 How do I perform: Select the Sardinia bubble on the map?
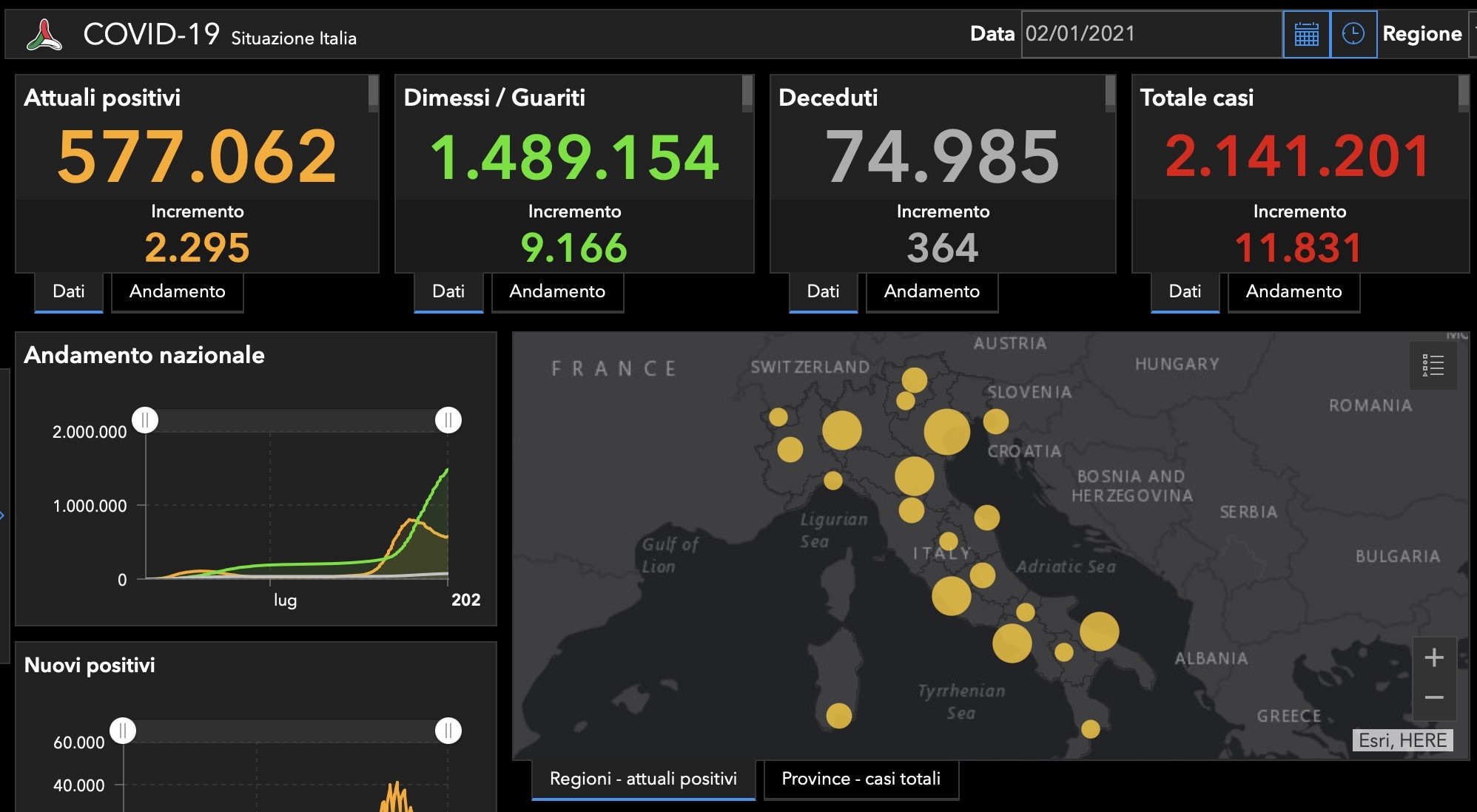[x=838, y=715]
